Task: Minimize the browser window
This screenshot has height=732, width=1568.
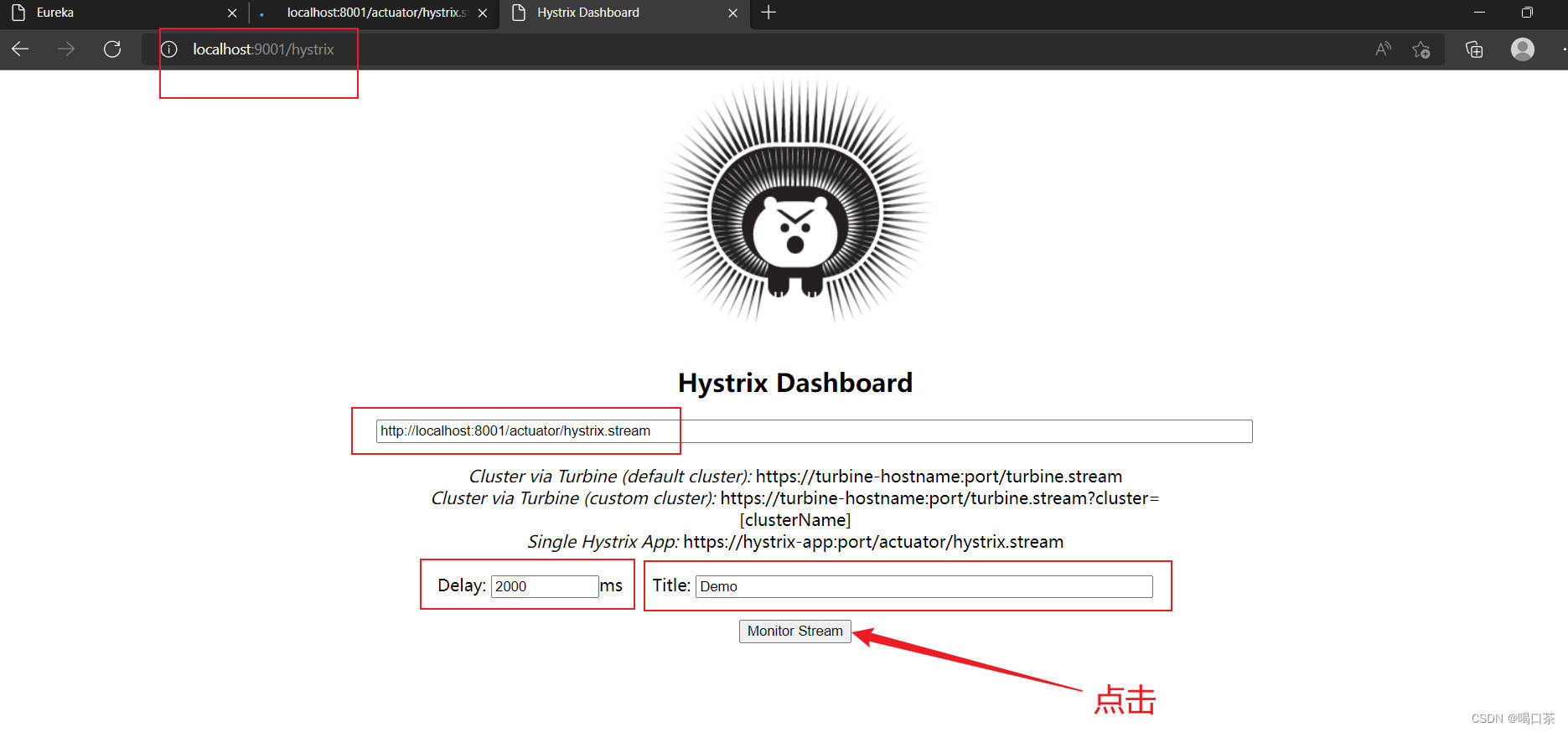Action: pos(1479,13)
